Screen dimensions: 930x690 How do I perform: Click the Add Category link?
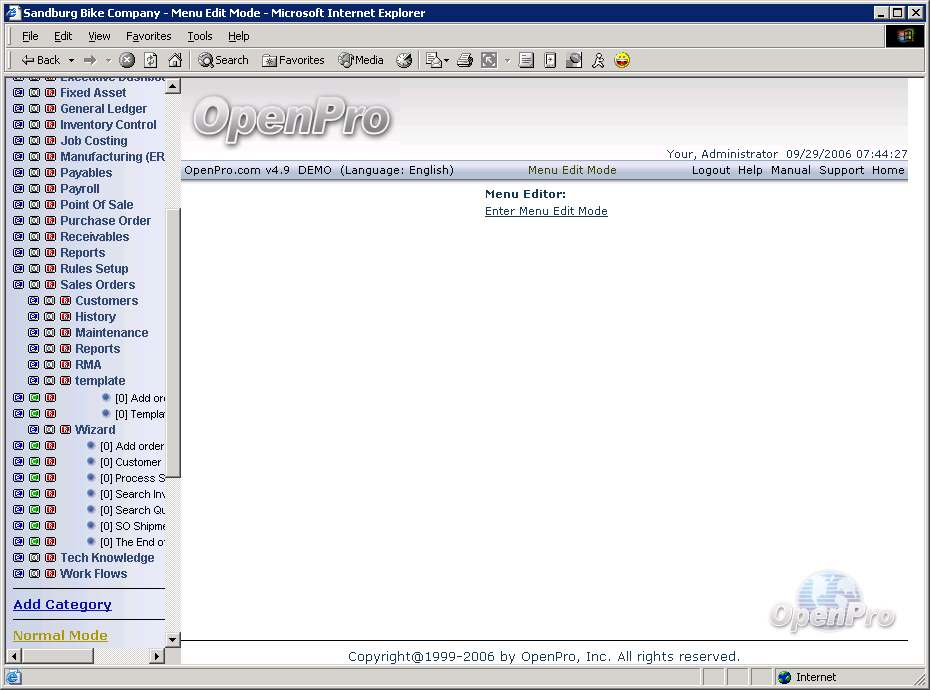pyautogui.click(x=62, y=604)
